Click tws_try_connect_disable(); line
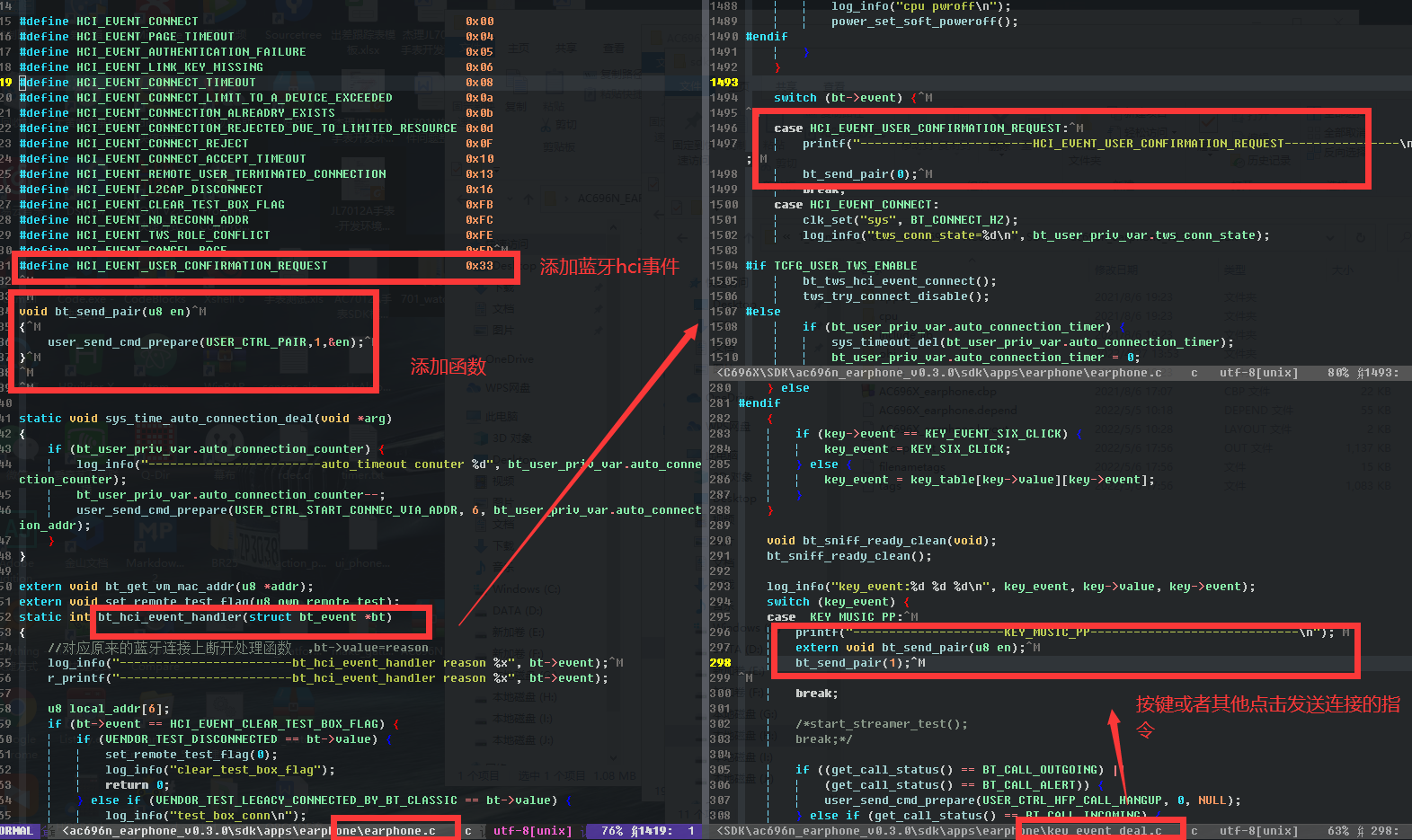The width and height of the screenshot is (1412, 840). click(x=896, y=296)
